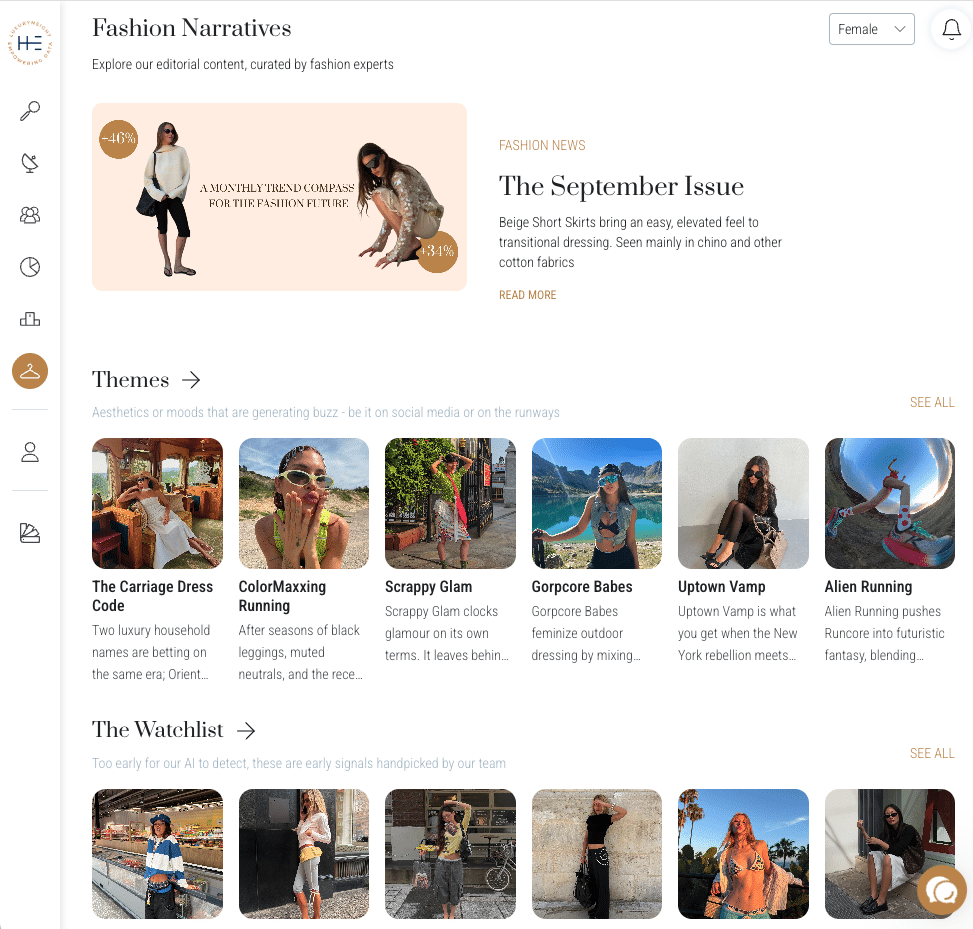Open the ColorMaxxing Running thumbnail
The width and height of the screenshot is (973, 929).
[303, 503]
